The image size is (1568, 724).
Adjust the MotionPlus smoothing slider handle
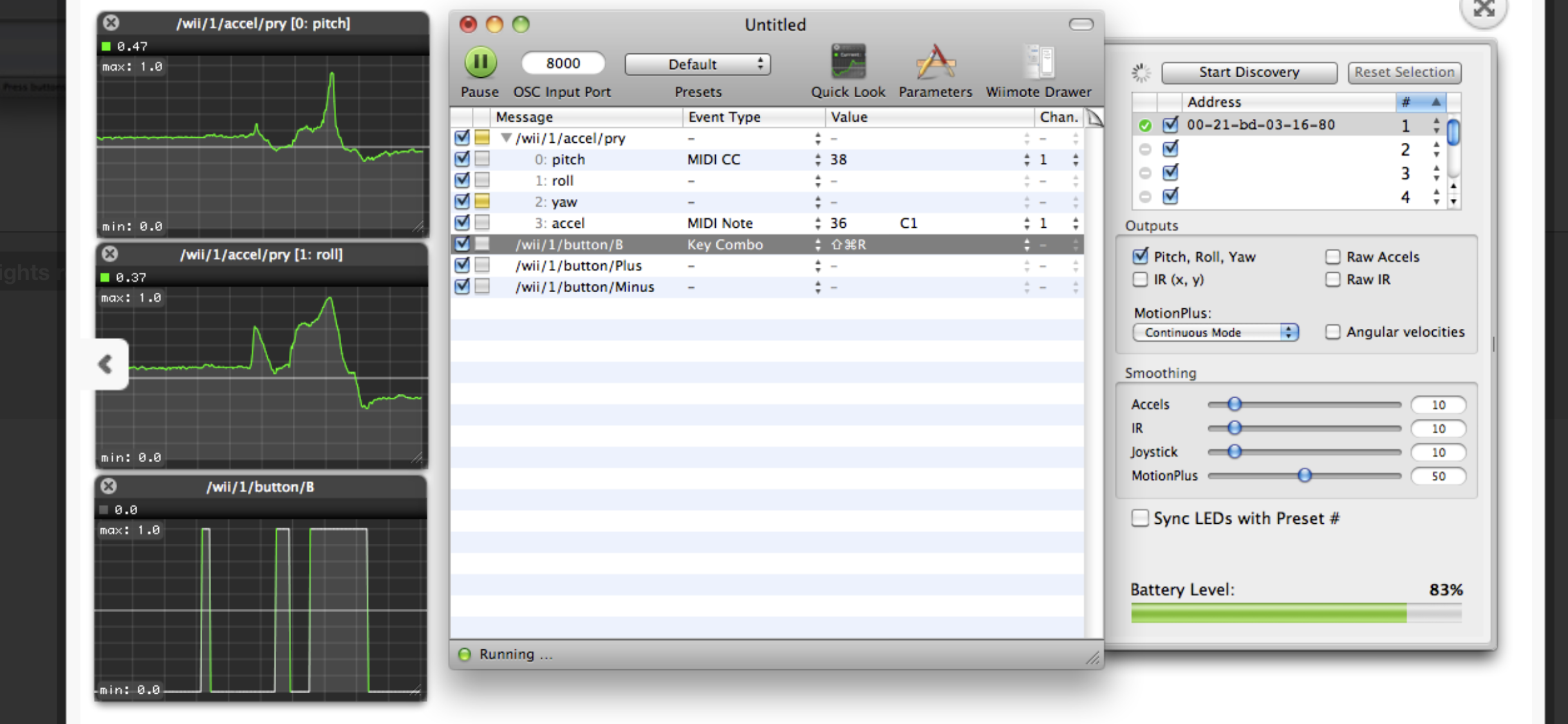tap(1304, 476)
